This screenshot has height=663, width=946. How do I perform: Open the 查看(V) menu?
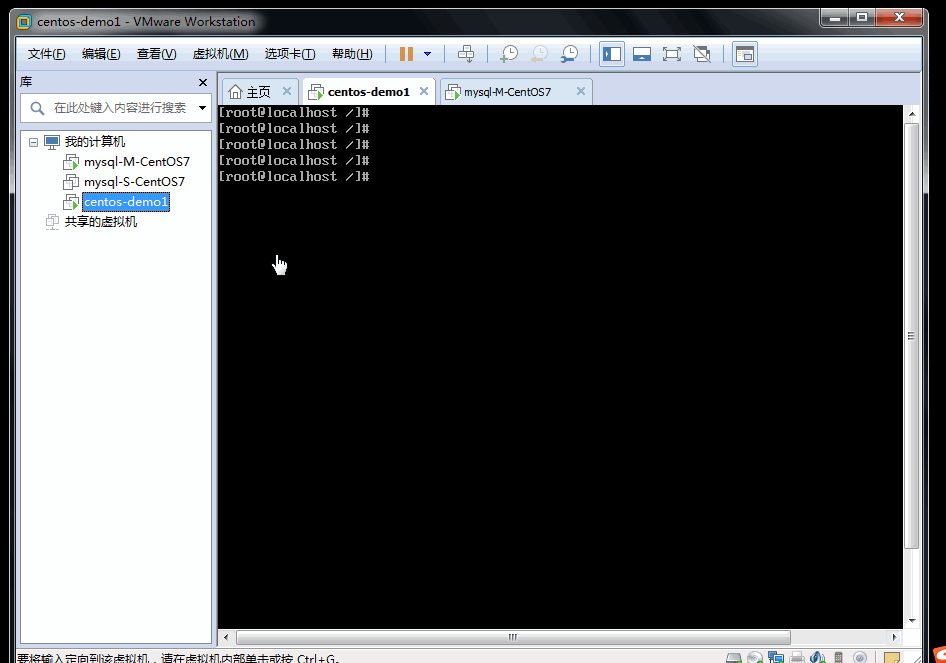coord(157,54)
